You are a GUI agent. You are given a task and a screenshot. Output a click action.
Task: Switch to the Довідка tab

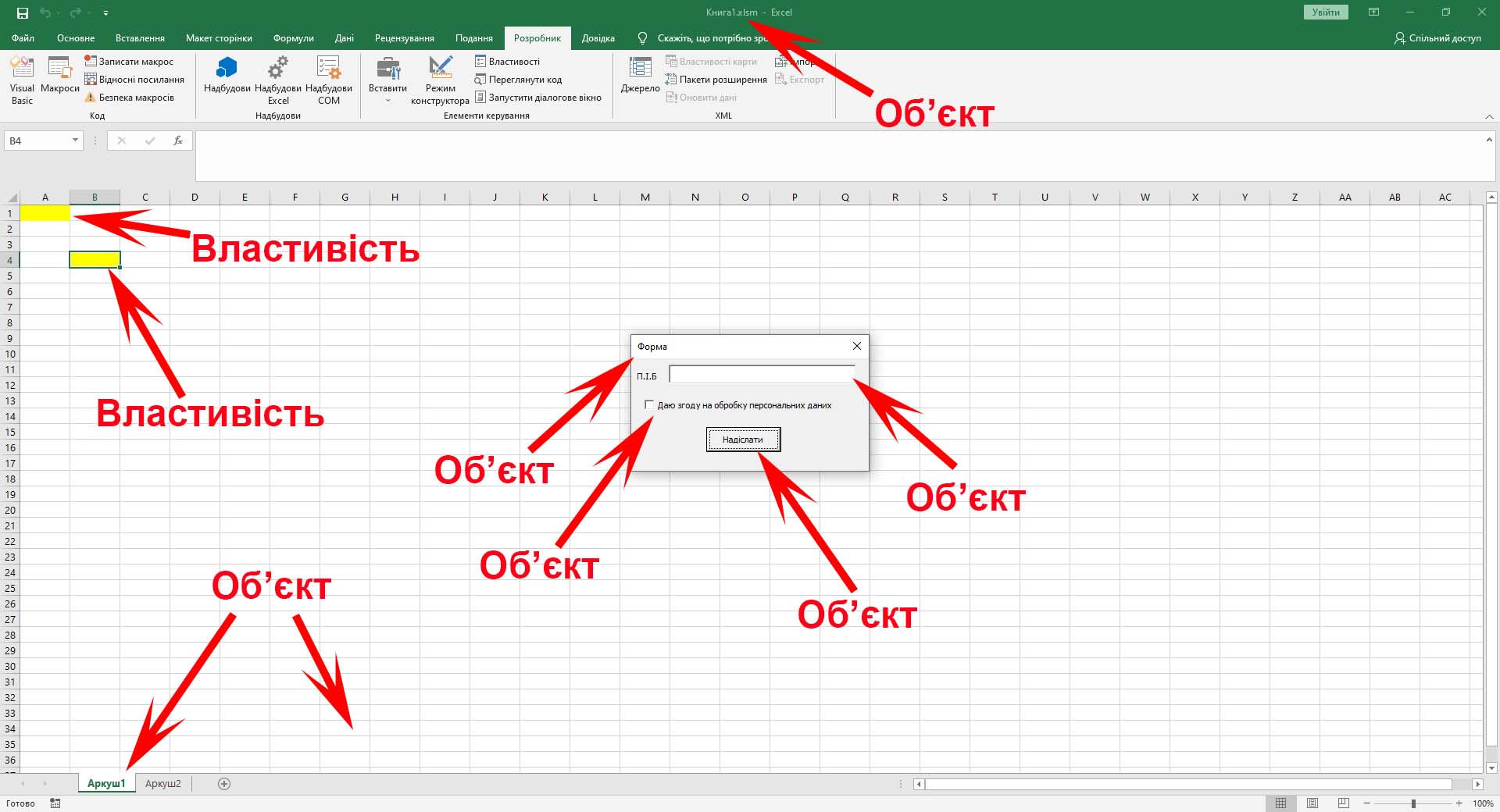coord(598,37)
